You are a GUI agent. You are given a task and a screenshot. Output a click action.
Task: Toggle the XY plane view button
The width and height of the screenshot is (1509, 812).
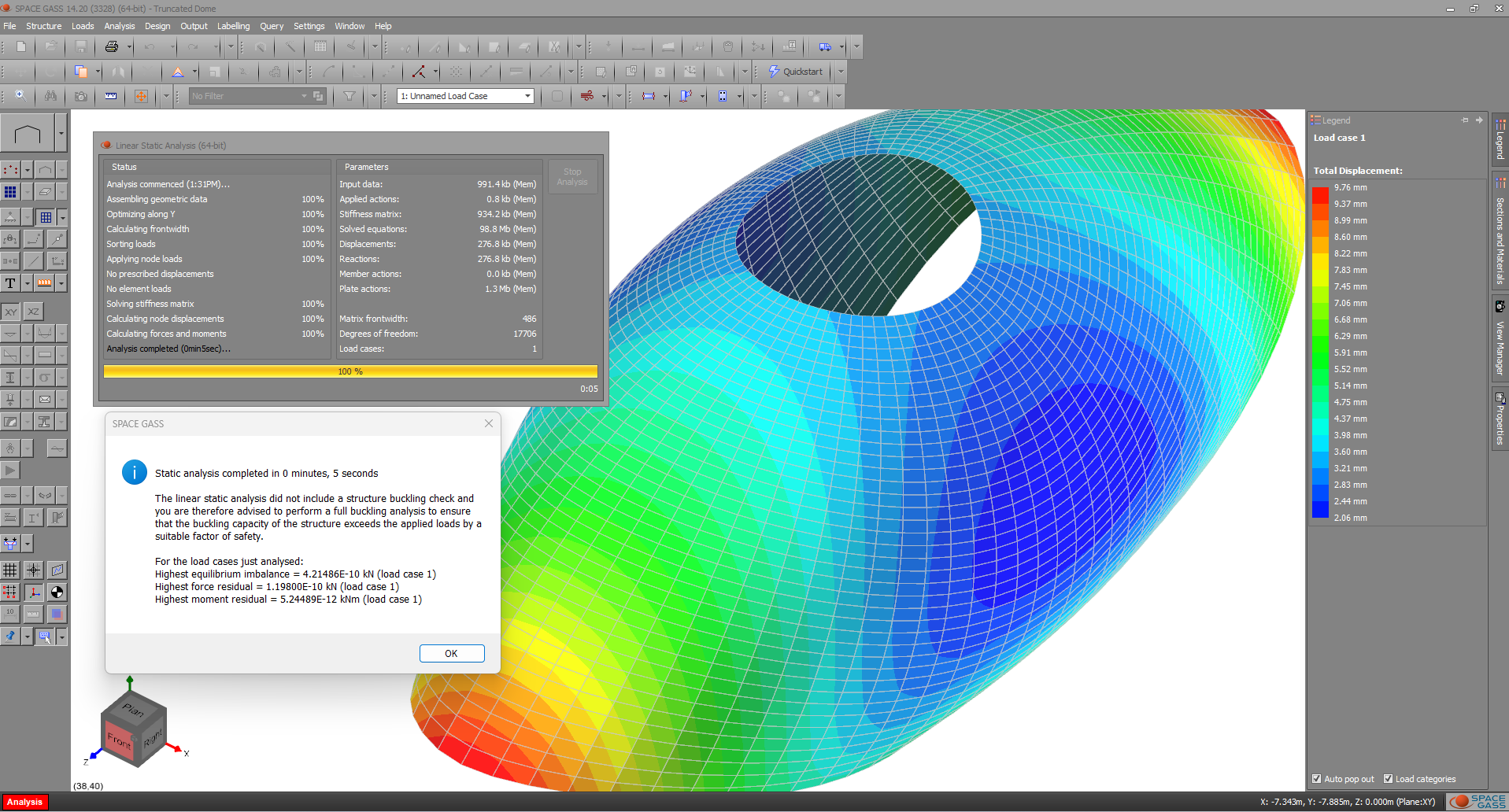coord(11,312)
